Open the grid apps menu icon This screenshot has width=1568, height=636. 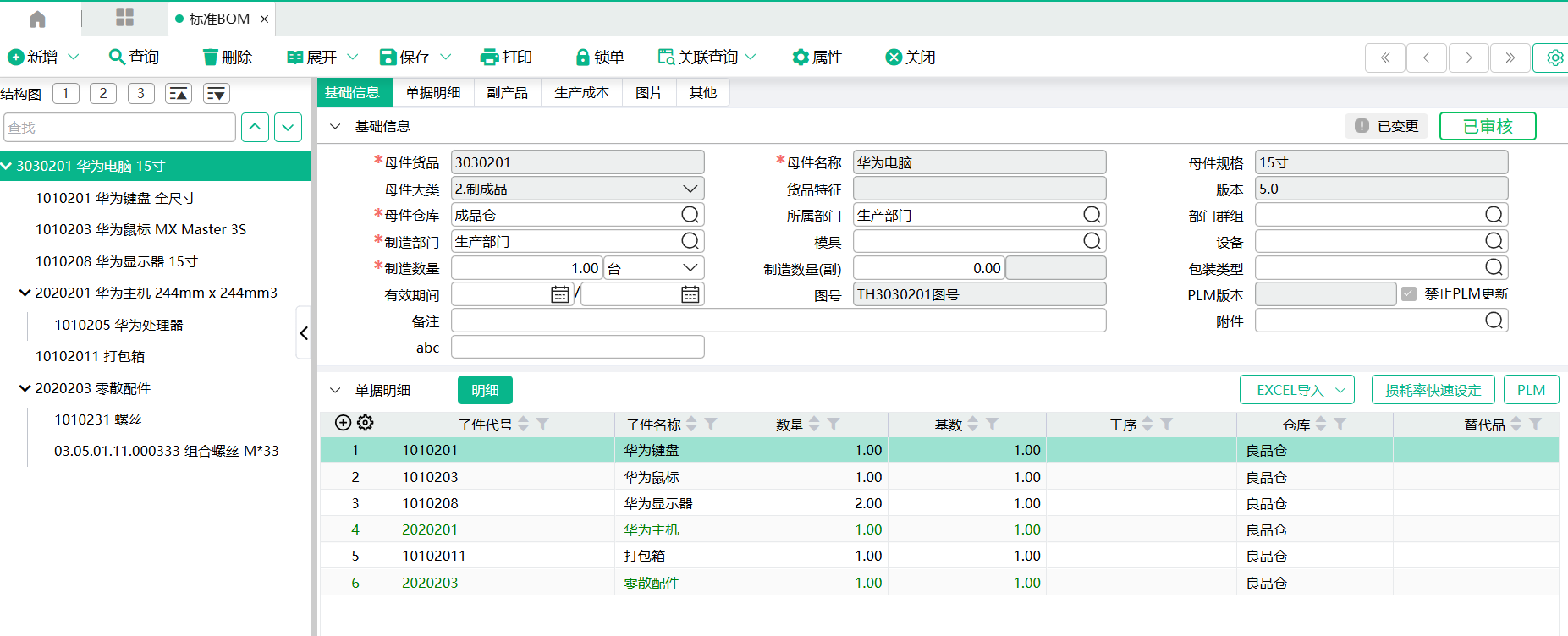pyautogui.click(x=125, y=18)
